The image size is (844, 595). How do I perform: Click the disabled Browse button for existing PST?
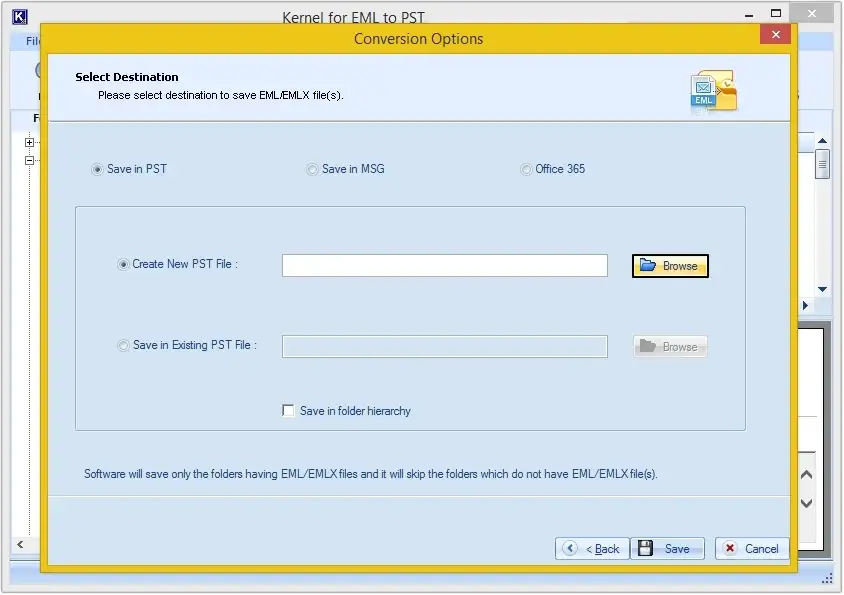[670, 347]
